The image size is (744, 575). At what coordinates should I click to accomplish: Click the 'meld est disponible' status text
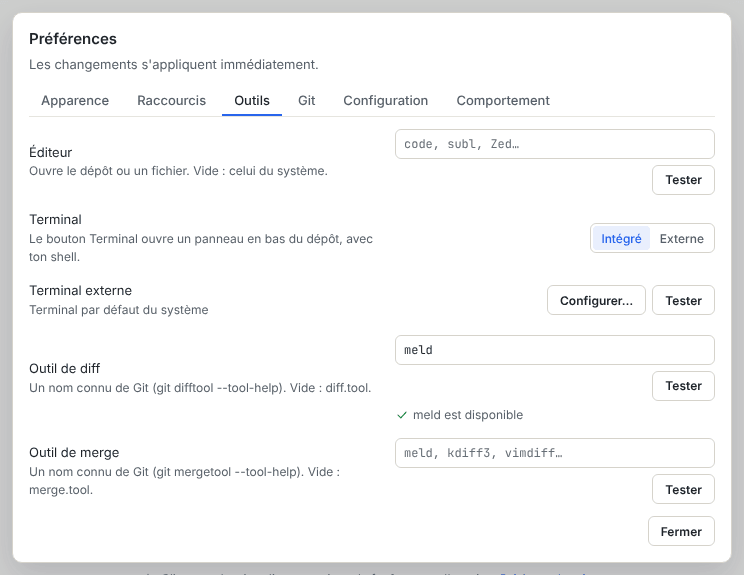pyautogui.click(x=468, y=415)
